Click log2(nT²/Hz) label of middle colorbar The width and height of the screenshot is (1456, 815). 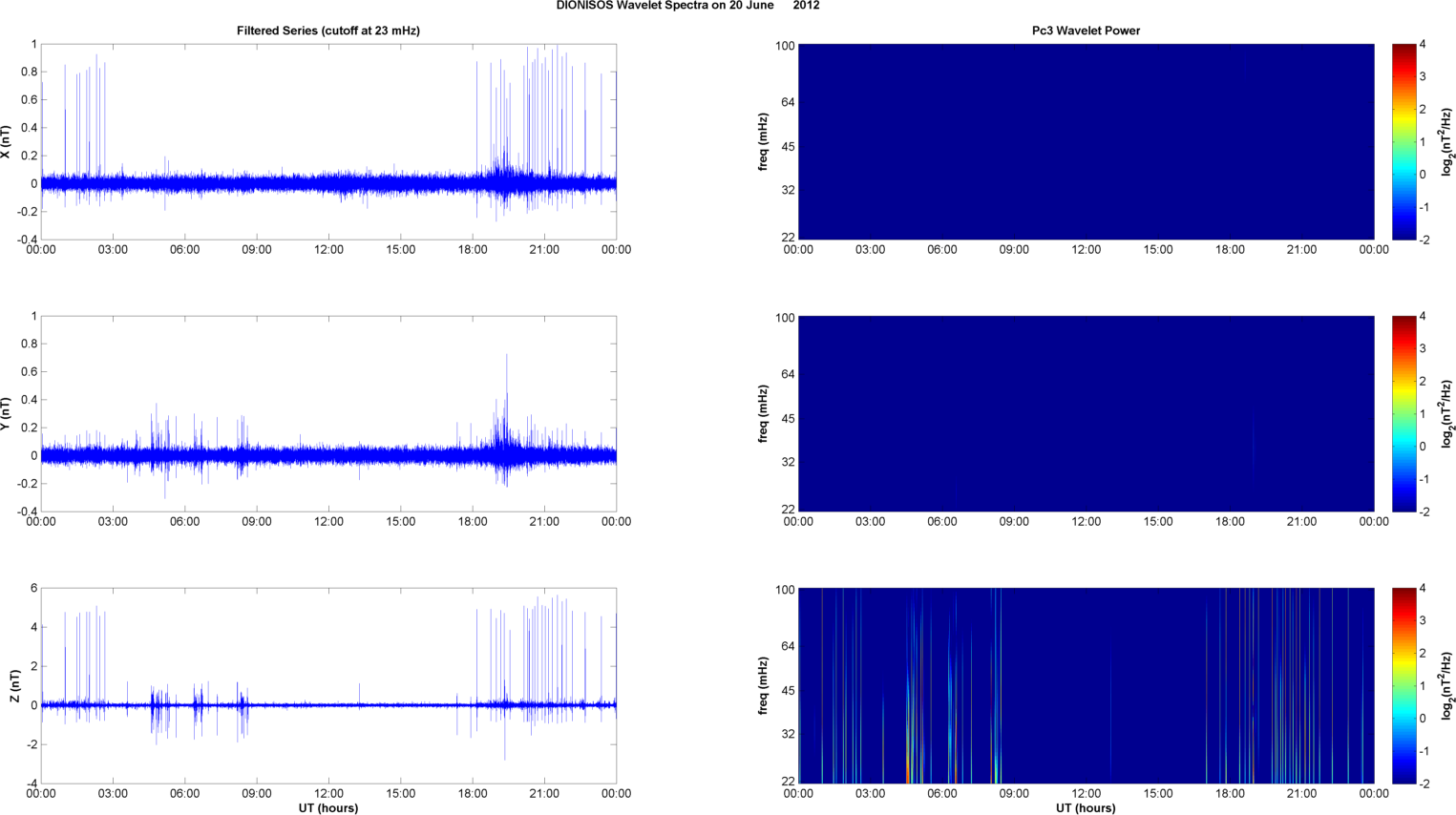1447,414
